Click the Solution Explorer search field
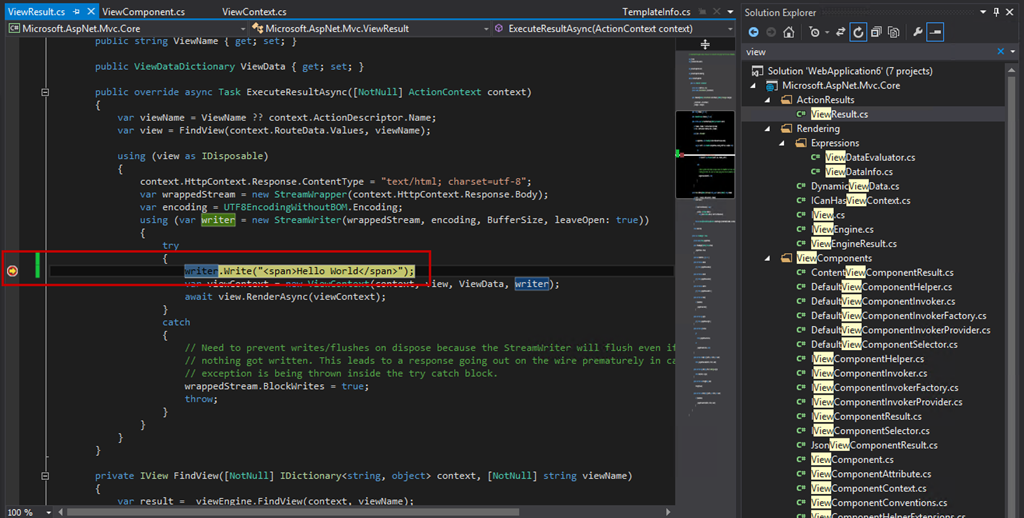Image resolution: width=1024 pixels, height=518 pixels. [869, 52]
